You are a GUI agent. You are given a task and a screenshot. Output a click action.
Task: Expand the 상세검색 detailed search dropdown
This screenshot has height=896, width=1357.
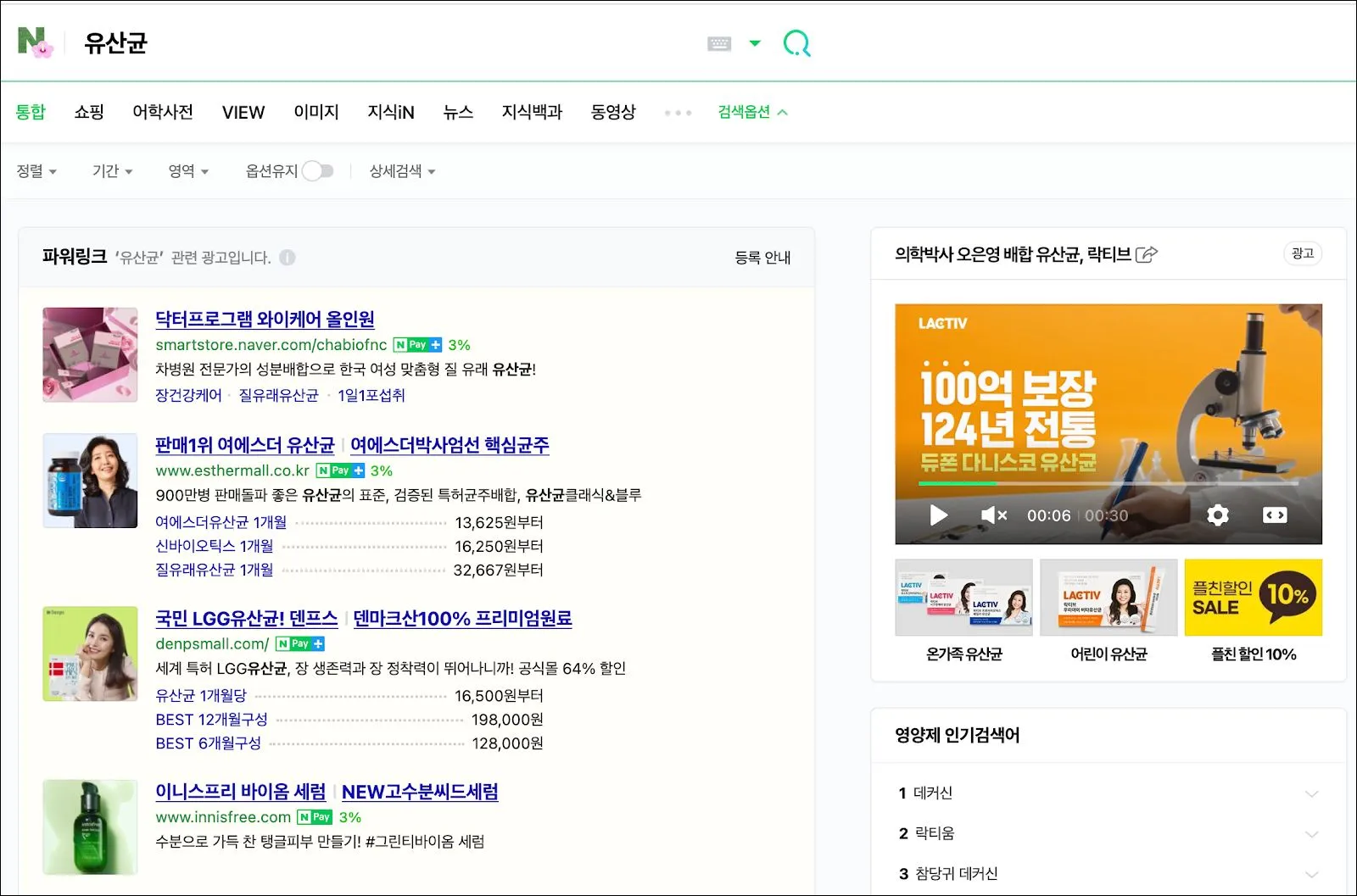[402, 171]
